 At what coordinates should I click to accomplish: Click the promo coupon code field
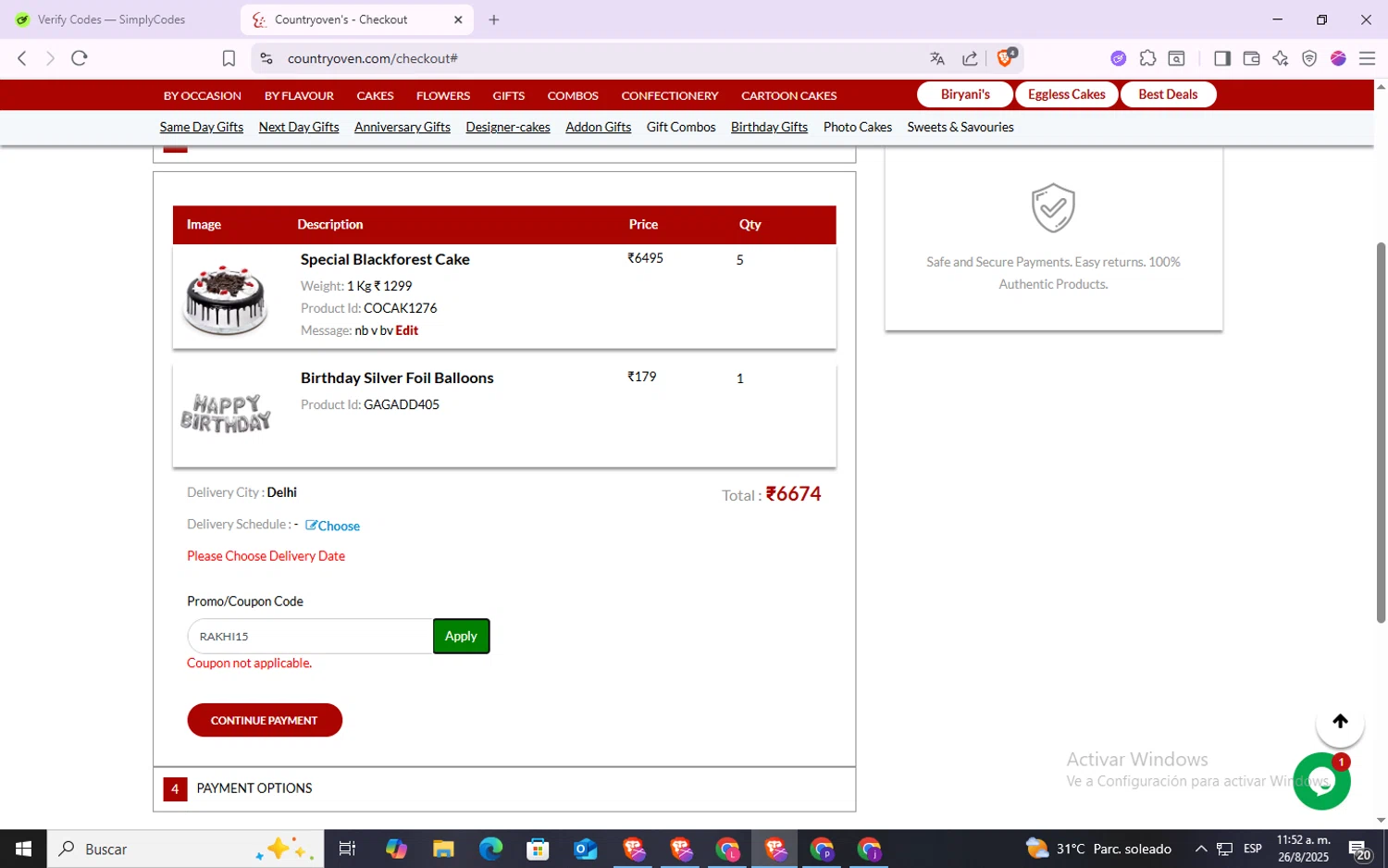[310, 637]
